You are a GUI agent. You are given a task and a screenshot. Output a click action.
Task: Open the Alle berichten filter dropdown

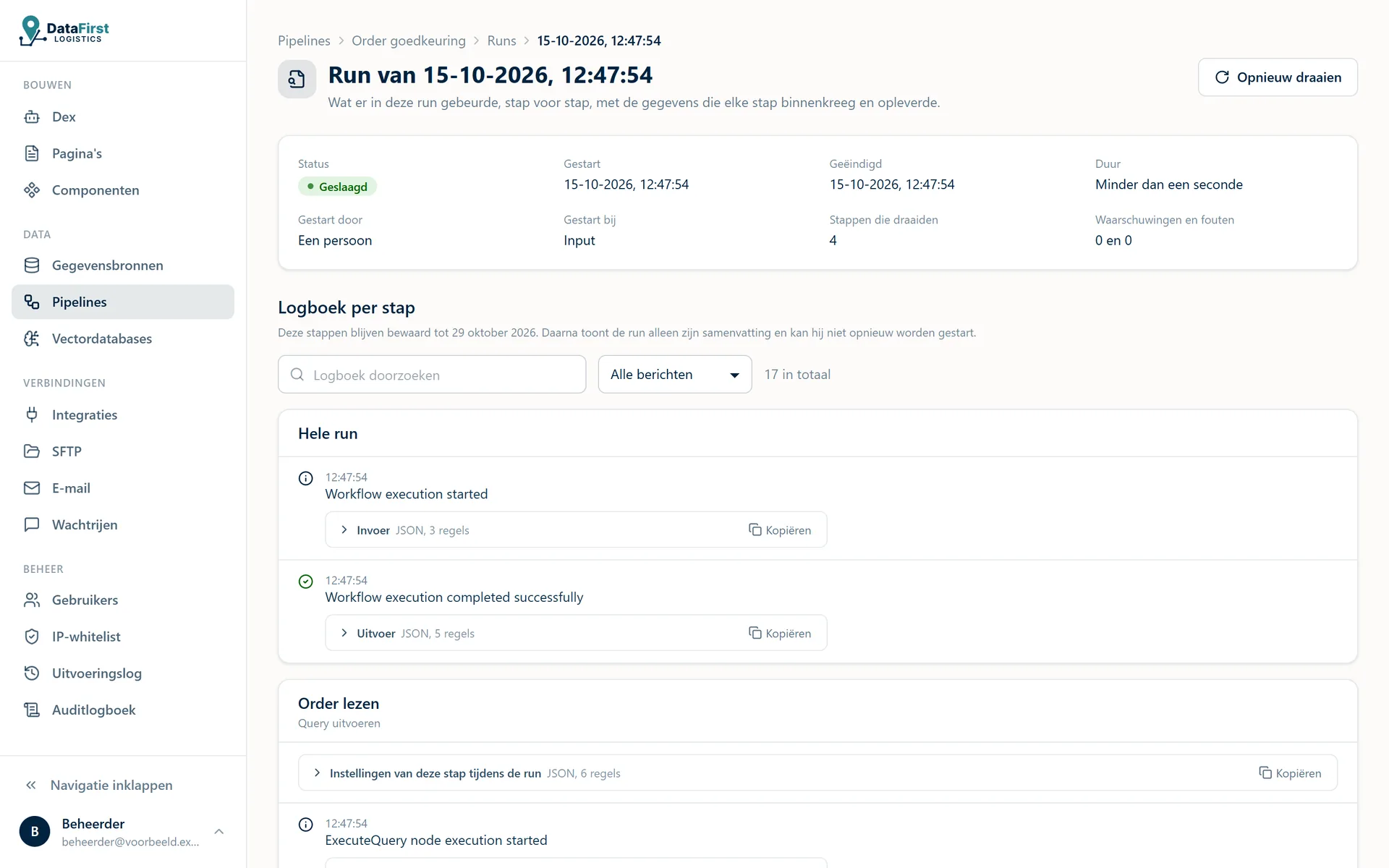click(x=675, y=375)
